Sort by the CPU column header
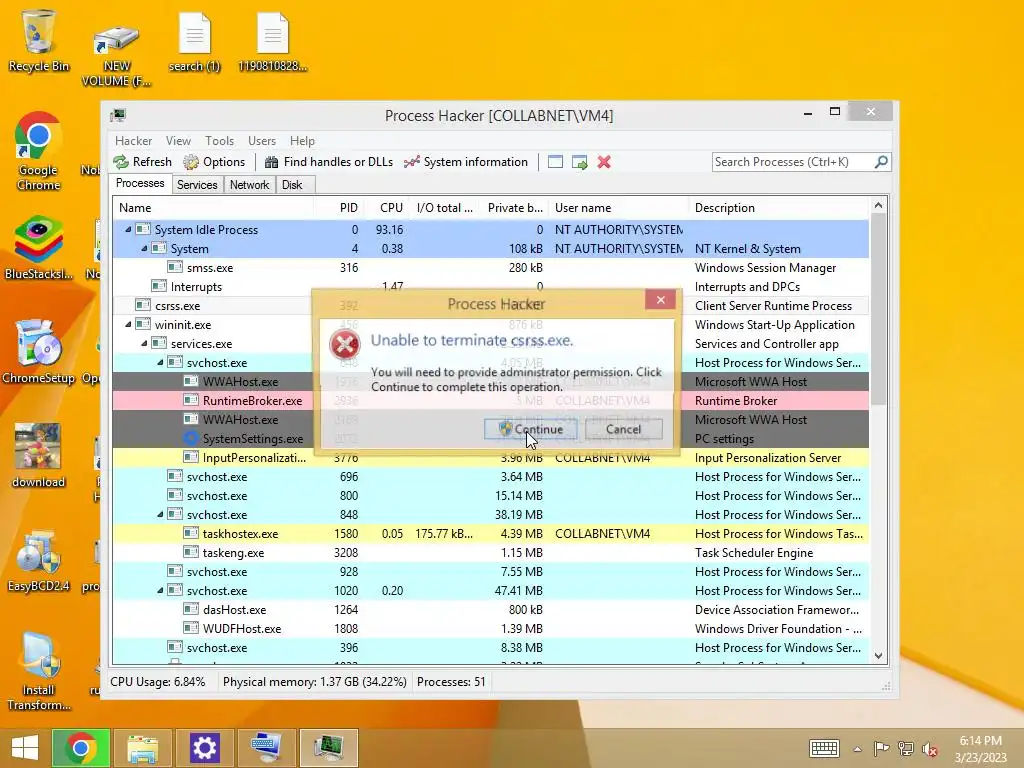The height and width of the screenshot is (768, 1024). tap(387, 208)
